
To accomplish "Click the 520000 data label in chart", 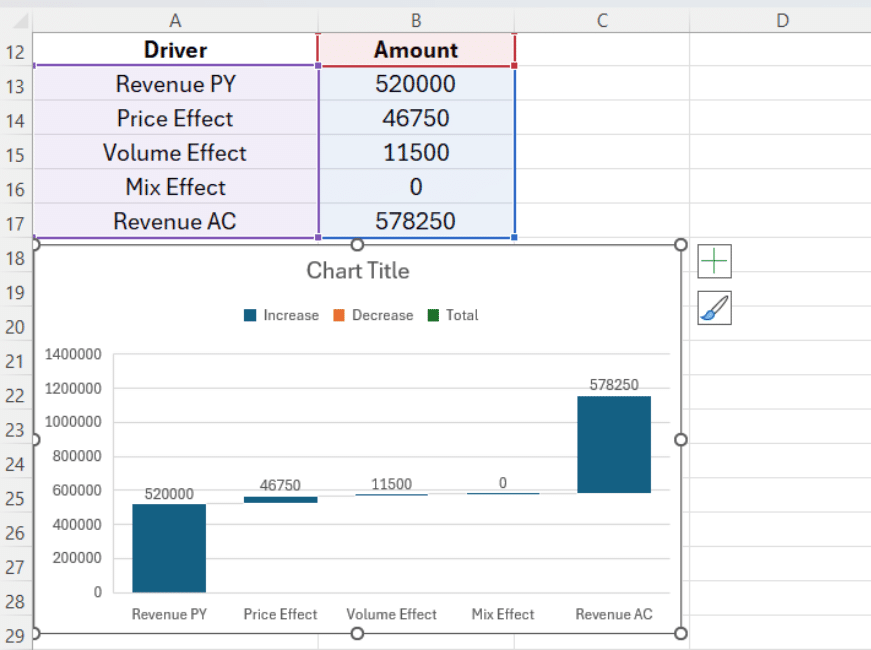I will (169, 494).
